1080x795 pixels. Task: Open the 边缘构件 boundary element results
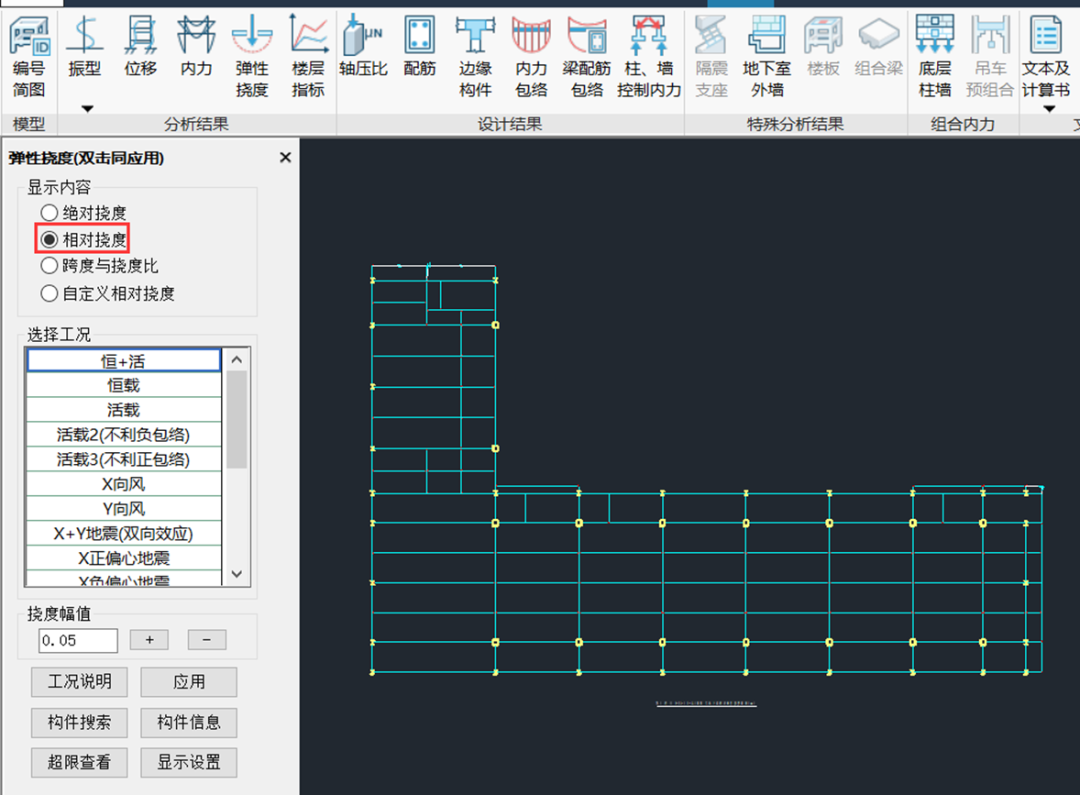[x=475, y=58]
